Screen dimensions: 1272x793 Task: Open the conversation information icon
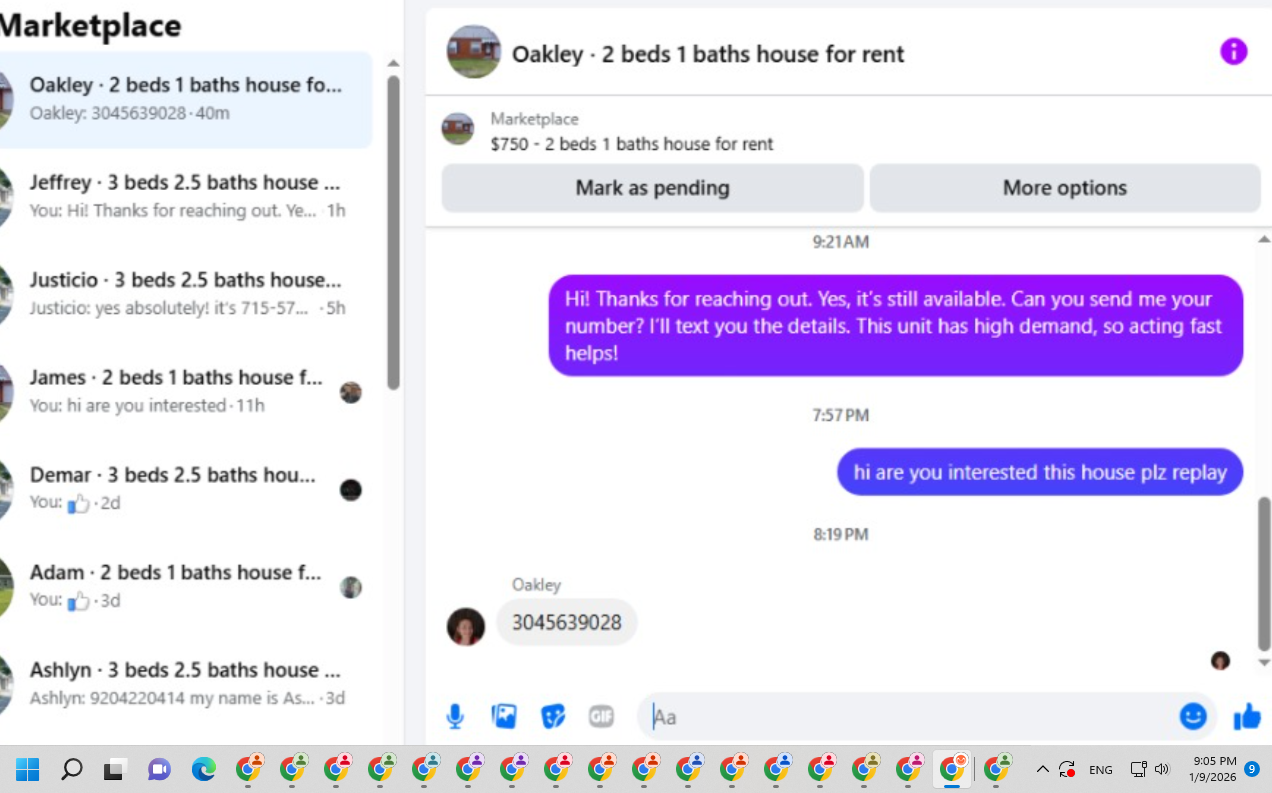(1234, 52)
